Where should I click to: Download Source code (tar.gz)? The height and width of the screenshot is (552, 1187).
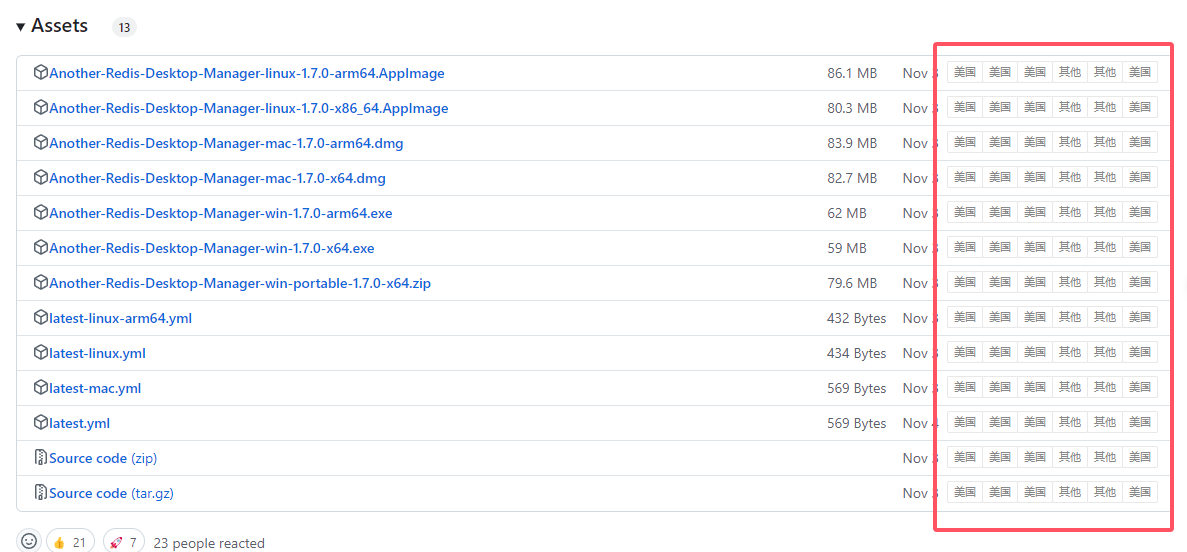click(x=111, y=494)
